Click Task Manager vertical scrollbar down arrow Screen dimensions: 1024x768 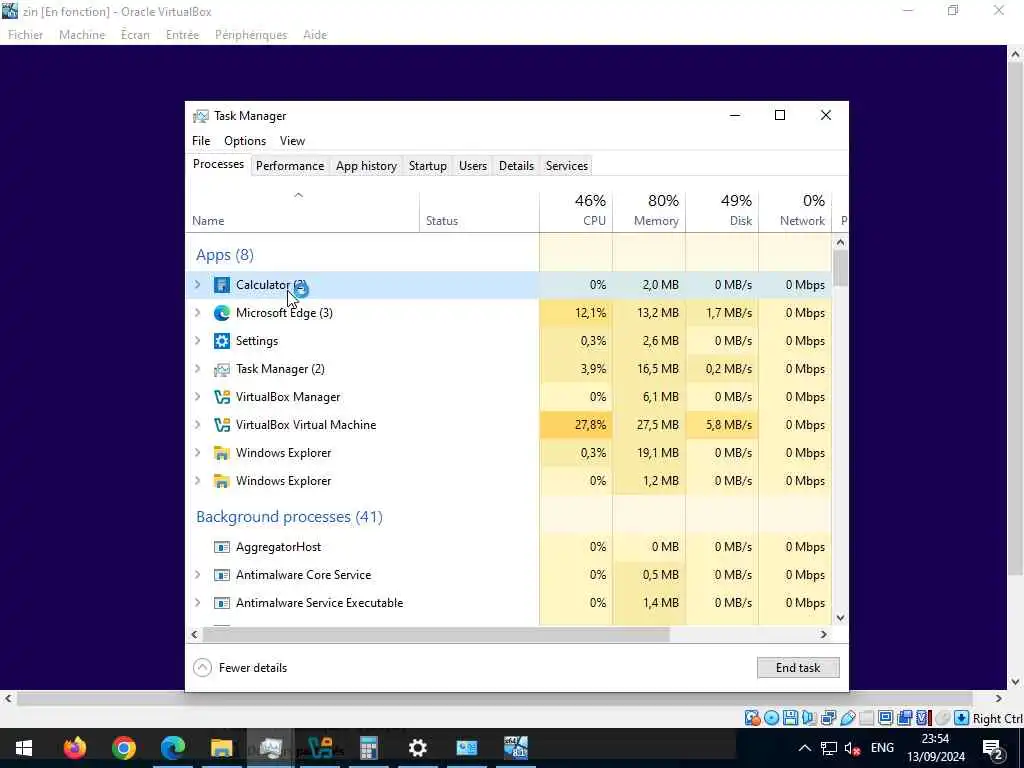tap(840, 618)
